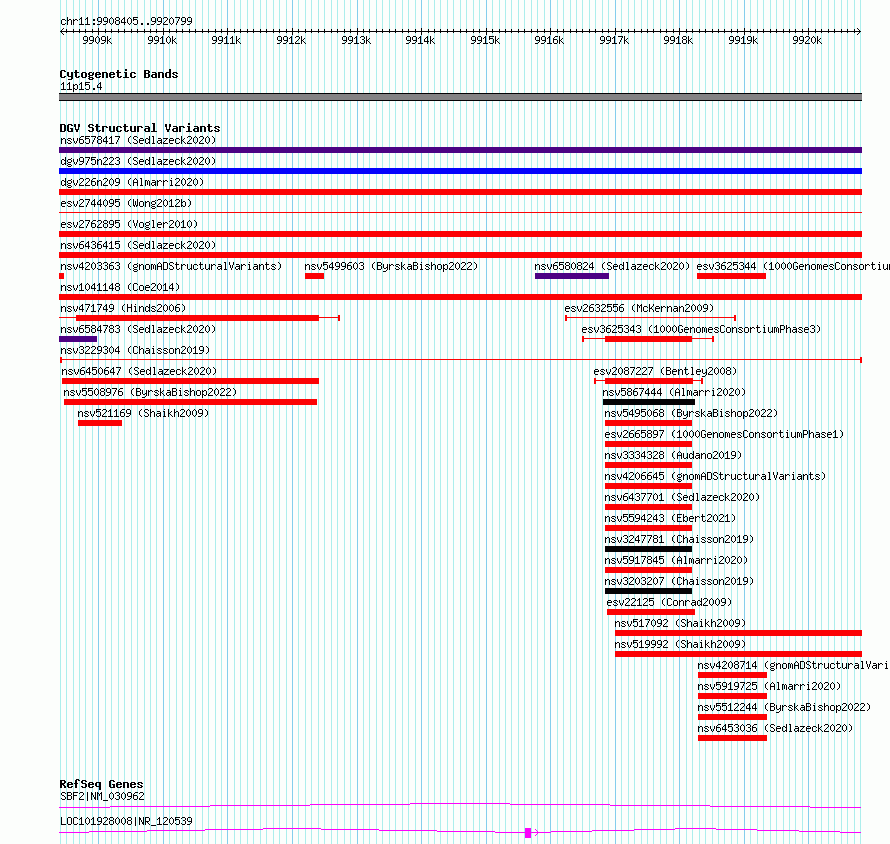The image size is (890, 844).
Task: Select the dgv975n223 (Sedlazeck2020) label
Action: pyautogui.click(x=138, y=161)
